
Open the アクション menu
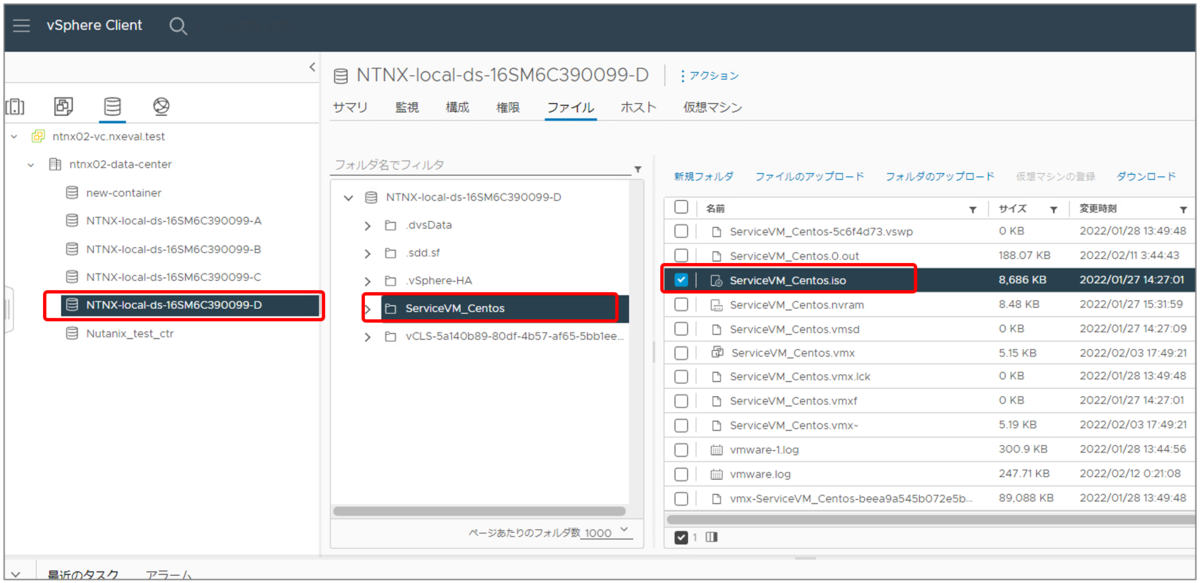(709, 76)
